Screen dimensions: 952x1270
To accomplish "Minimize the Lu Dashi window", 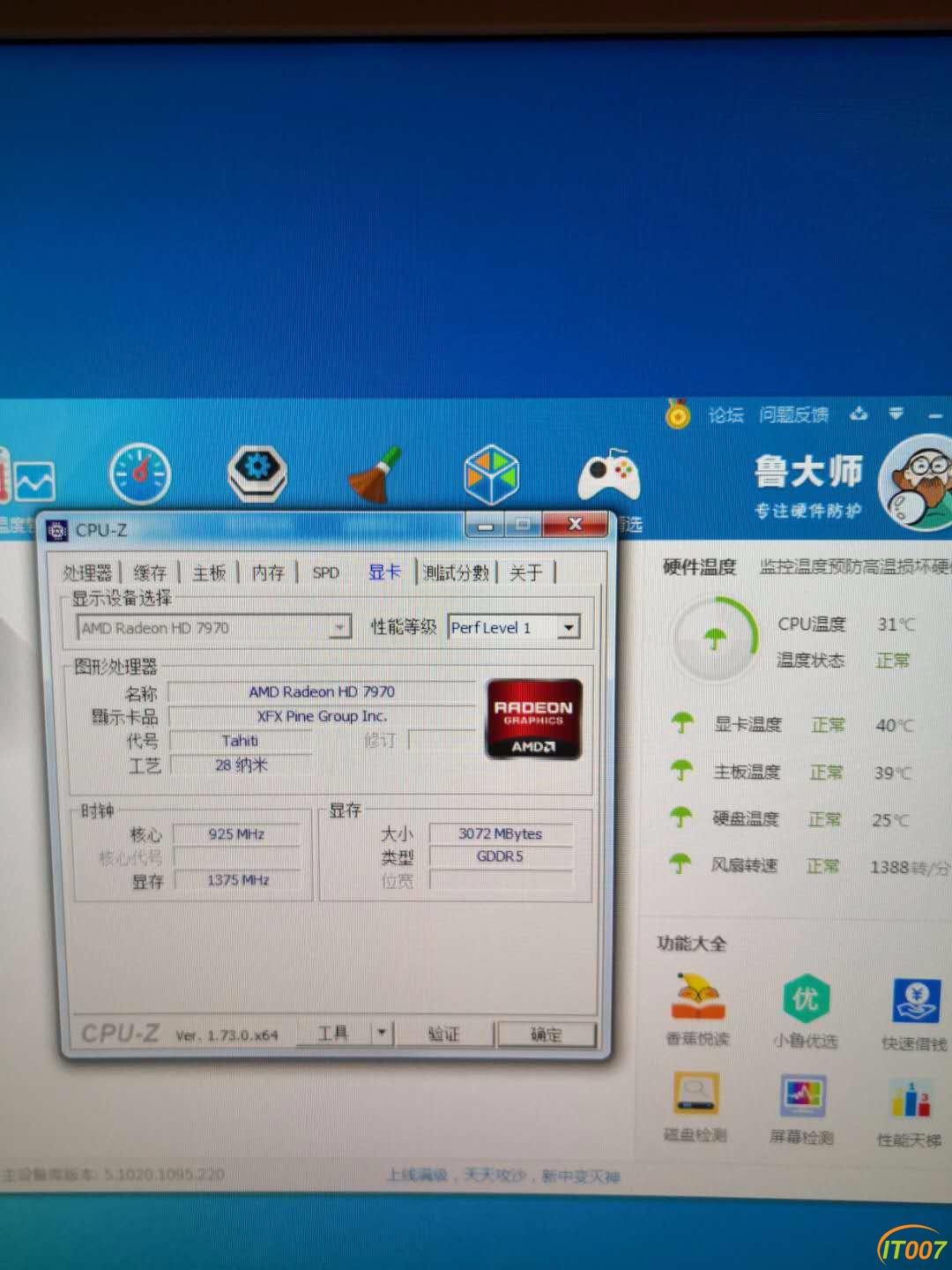I will point(935,415).
